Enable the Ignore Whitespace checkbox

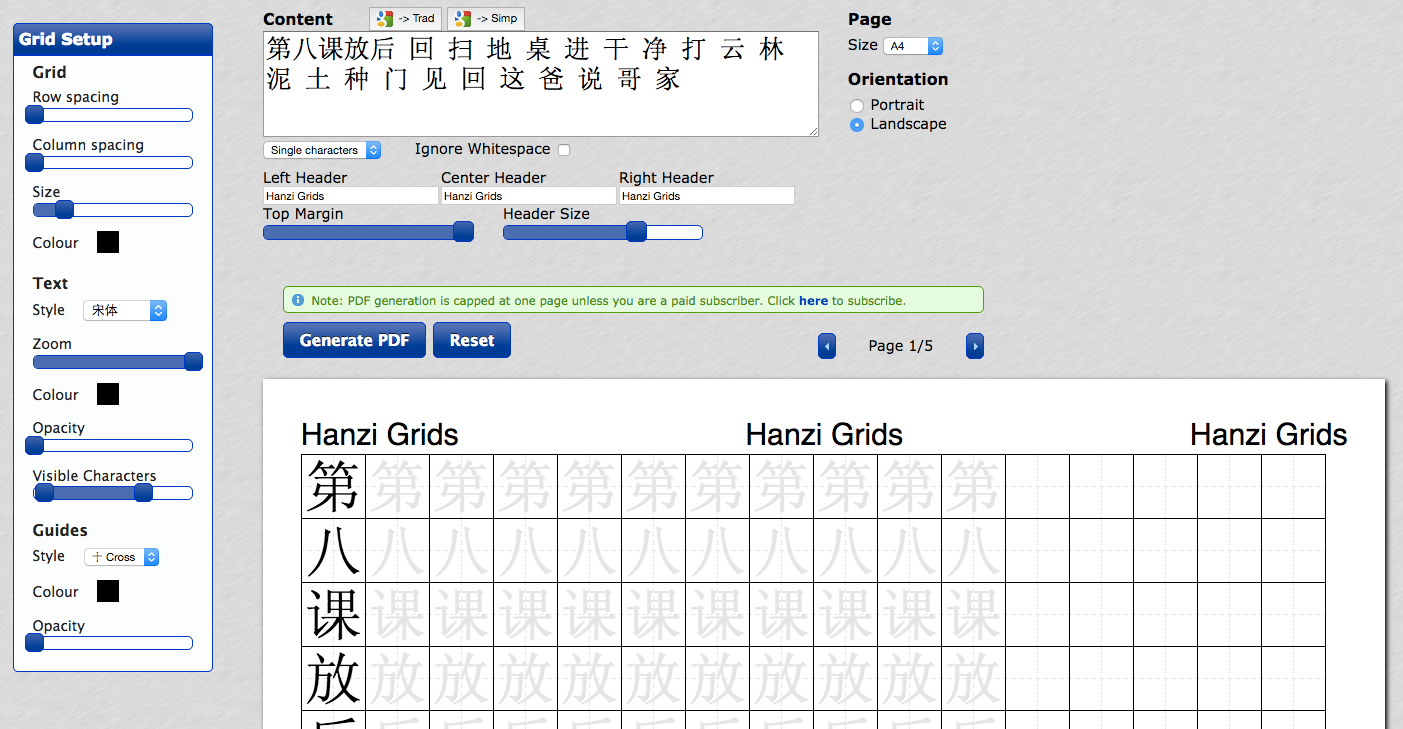[x=564, y=149]
